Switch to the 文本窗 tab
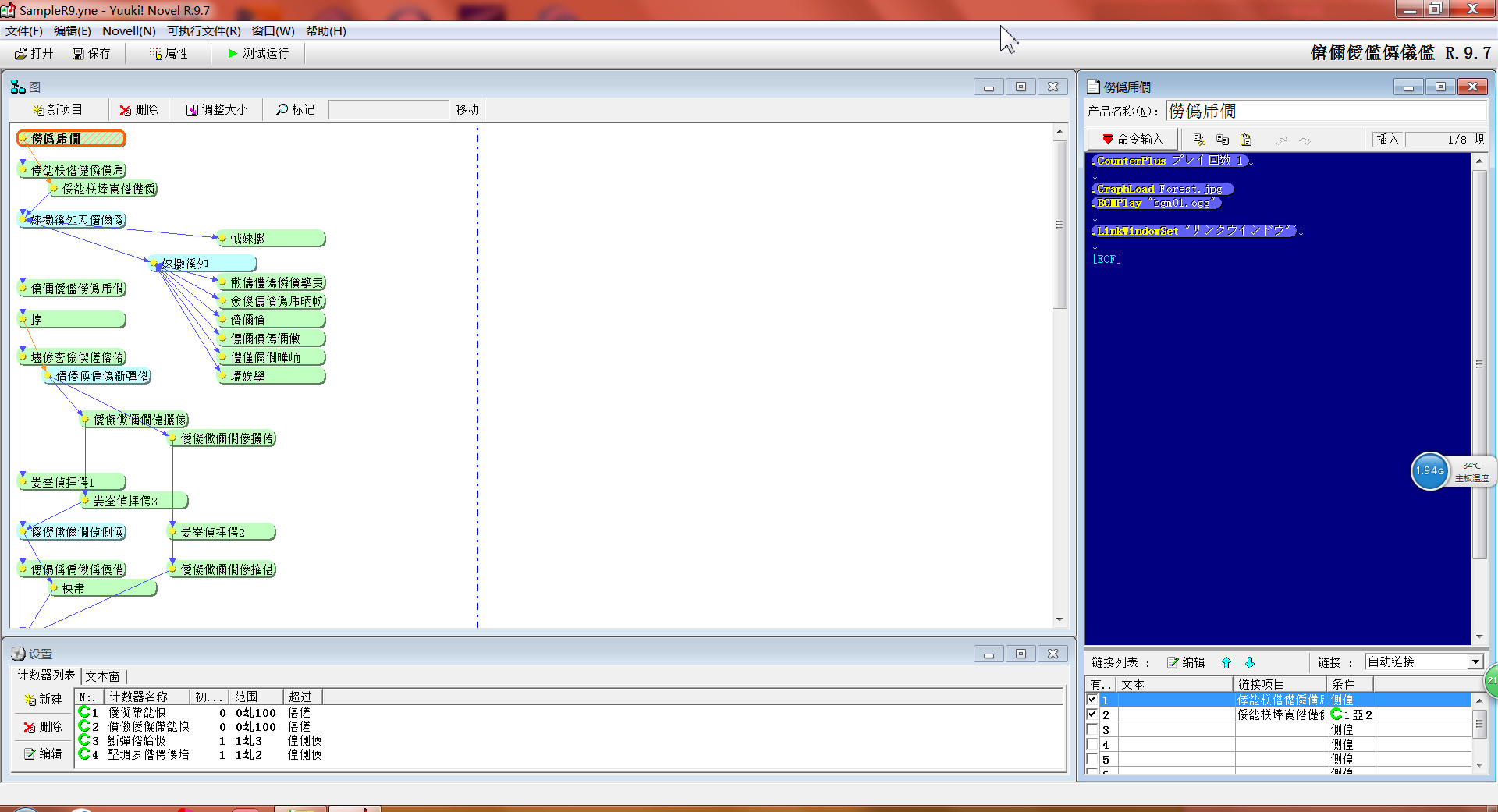1498x812 pixels. click(102, 676)
